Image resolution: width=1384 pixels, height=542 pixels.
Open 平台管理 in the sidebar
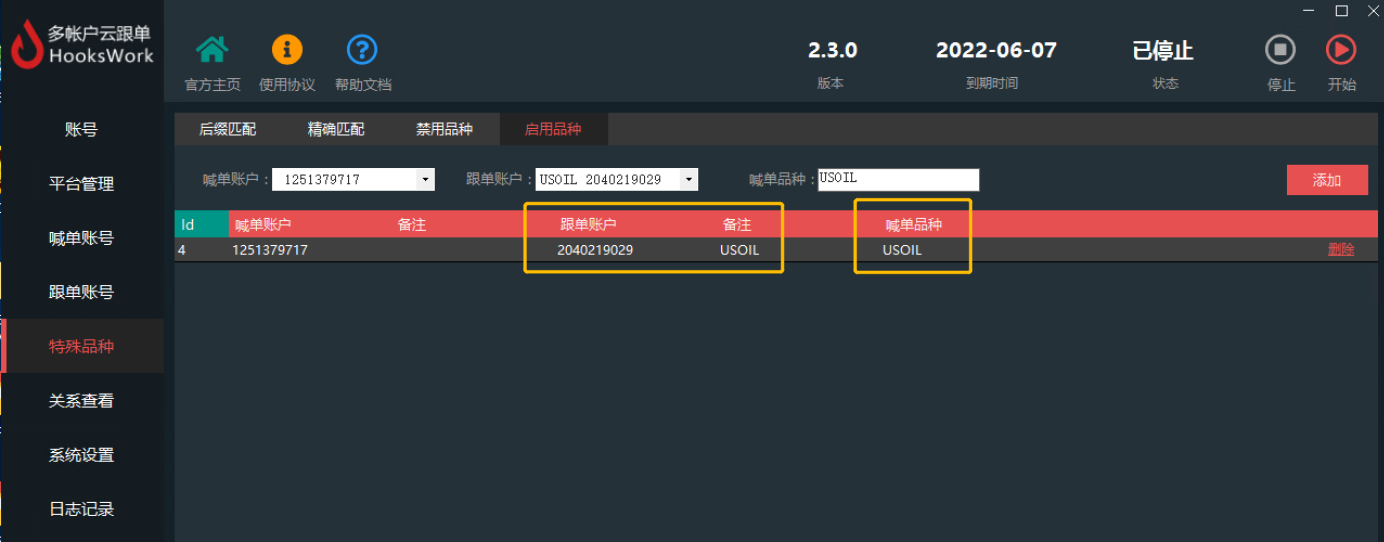tap(81, 184)
